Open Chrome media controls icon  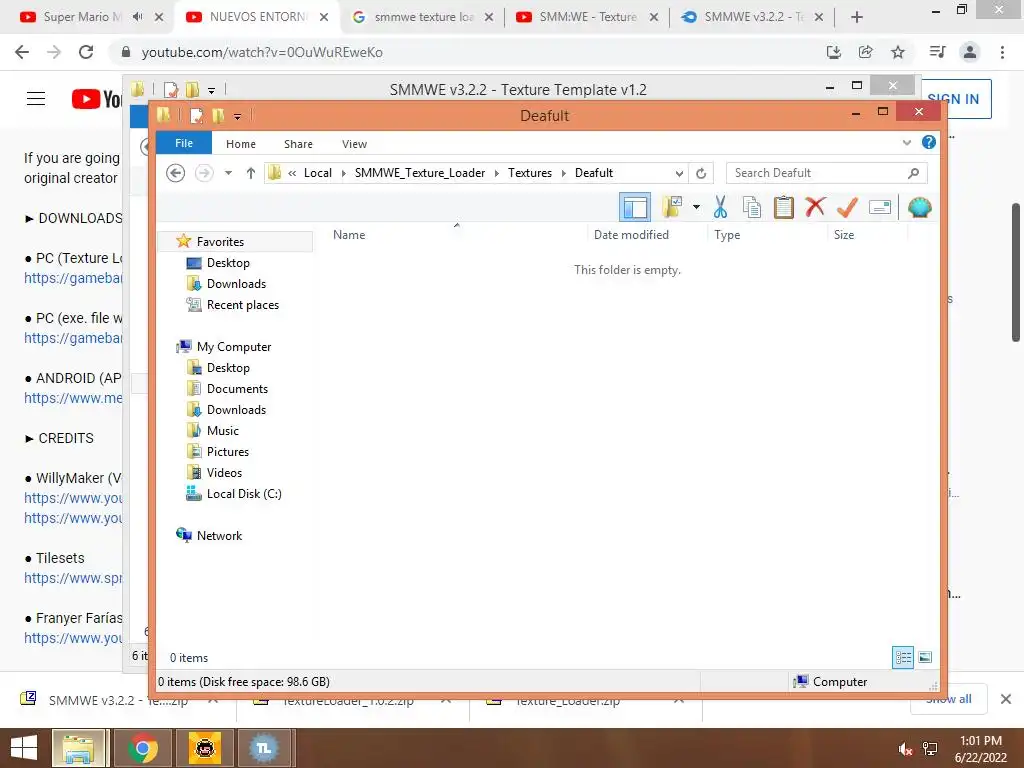click(937, 52)
